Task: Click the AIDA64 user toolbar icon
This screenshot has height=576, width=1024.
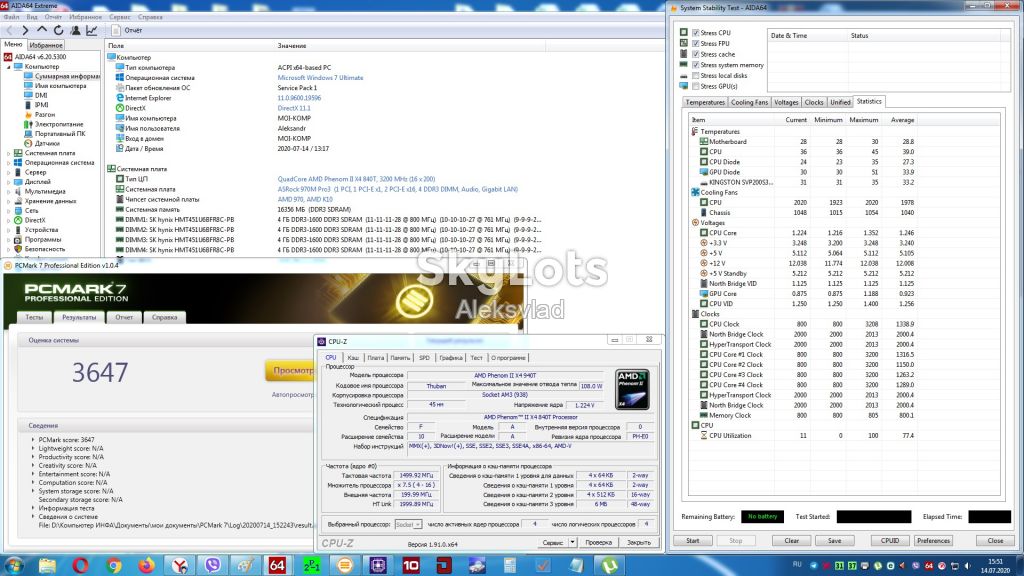Action: point(76,30)
